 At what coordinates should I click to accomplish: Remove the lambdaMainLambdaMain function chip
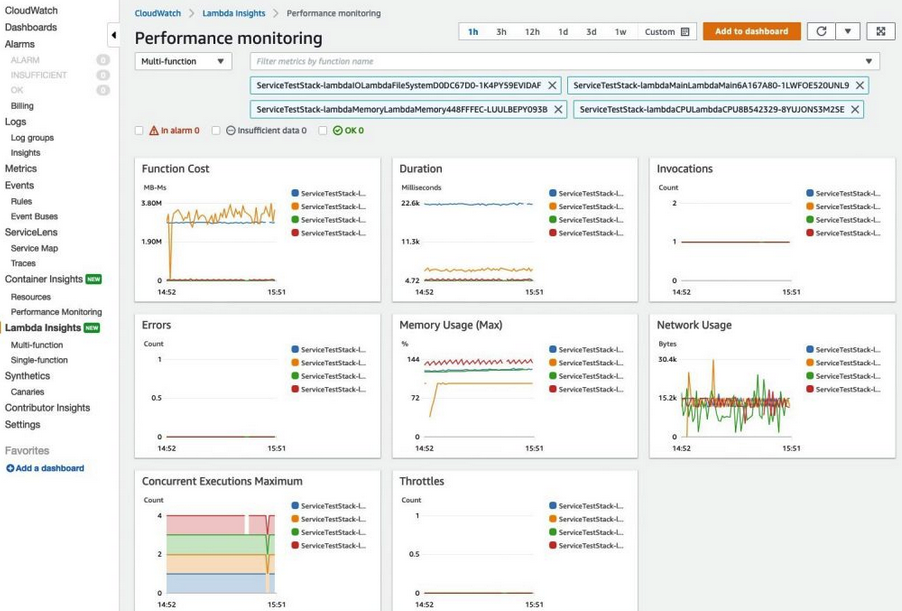click(859, 85)
